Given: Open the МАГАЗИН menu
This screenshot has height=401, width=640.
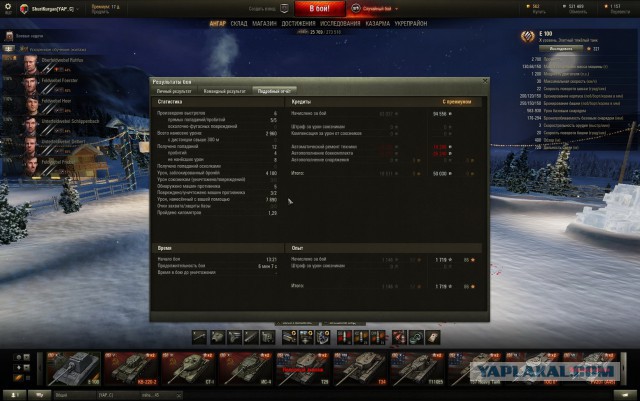Looking at the screenshot, I should [x=264, y=24].
